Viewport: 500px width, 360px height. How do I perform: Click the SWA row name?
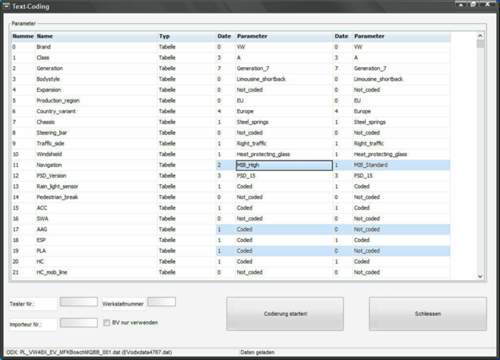tap(42, 219)
